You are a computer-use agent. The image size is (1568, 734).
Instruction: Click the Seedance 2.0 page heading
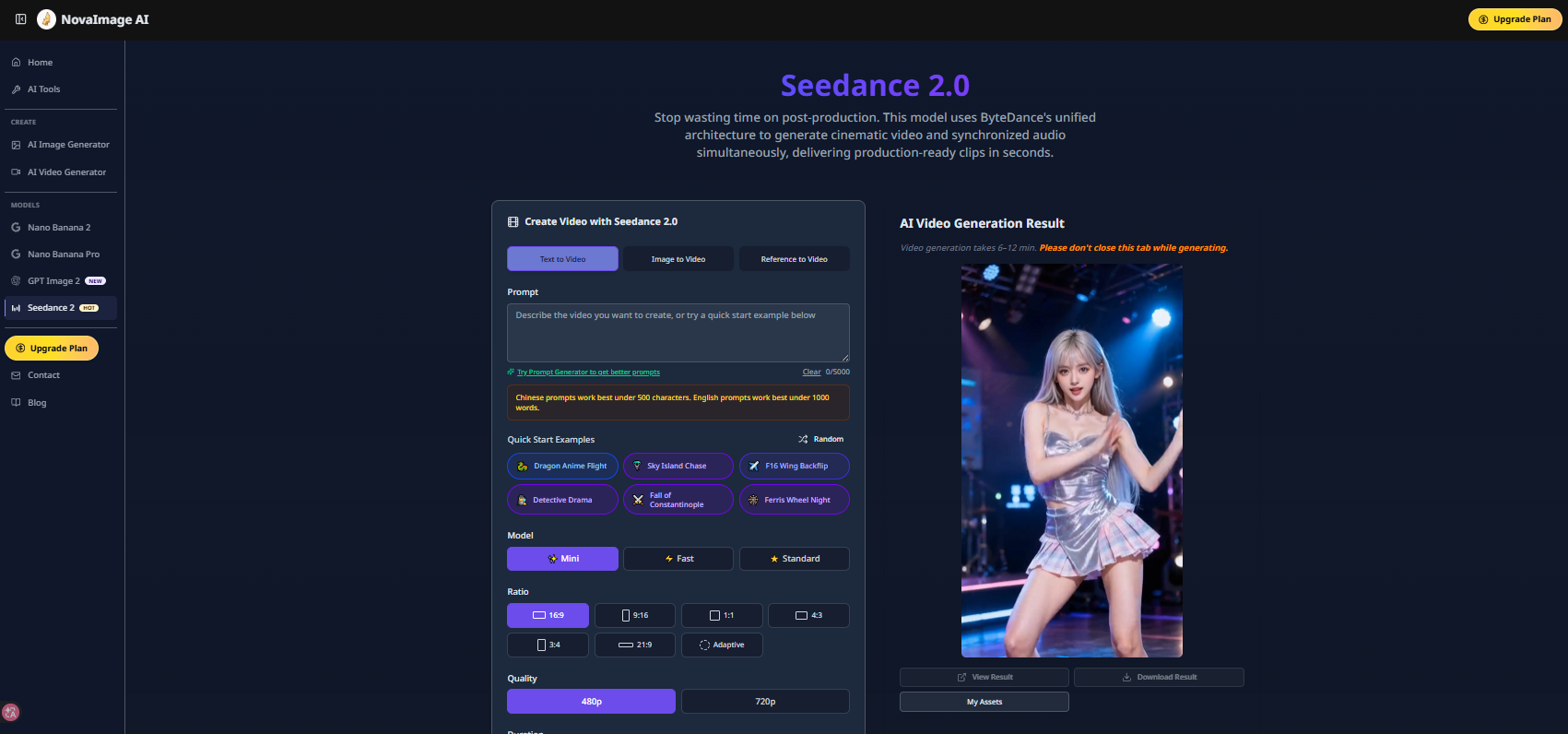click(875, 86)
